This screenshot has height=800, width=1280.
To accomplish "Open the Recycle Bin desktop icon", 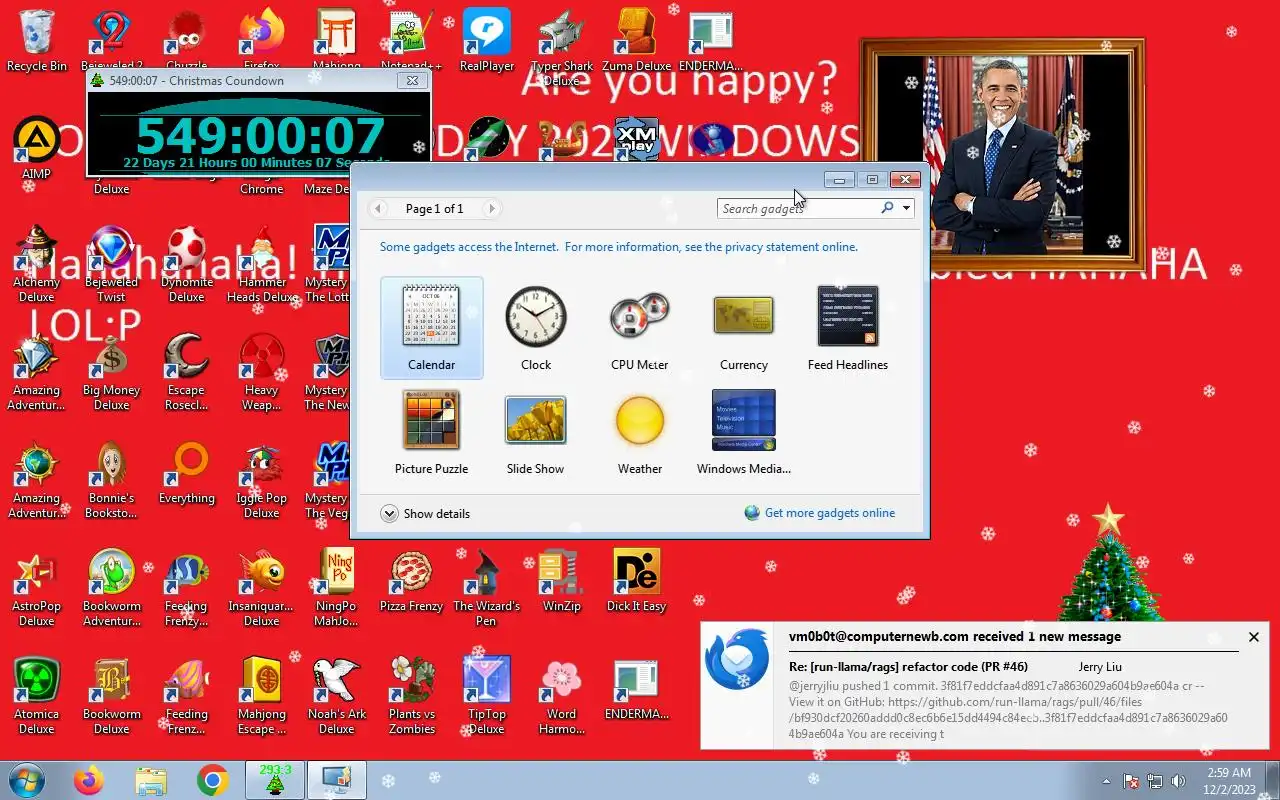I will tap(37, 42).
